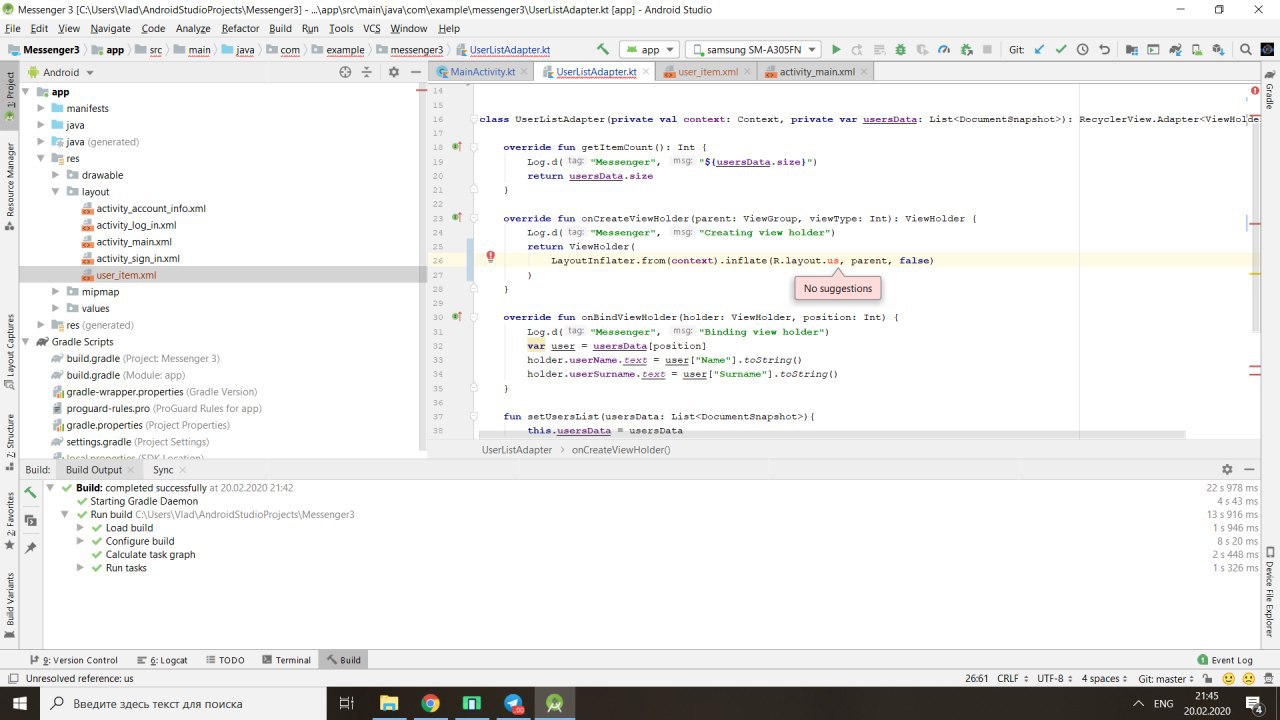Open Build panel gear options
This screenshot has width=1280, height=720.
pos(1227,469)
